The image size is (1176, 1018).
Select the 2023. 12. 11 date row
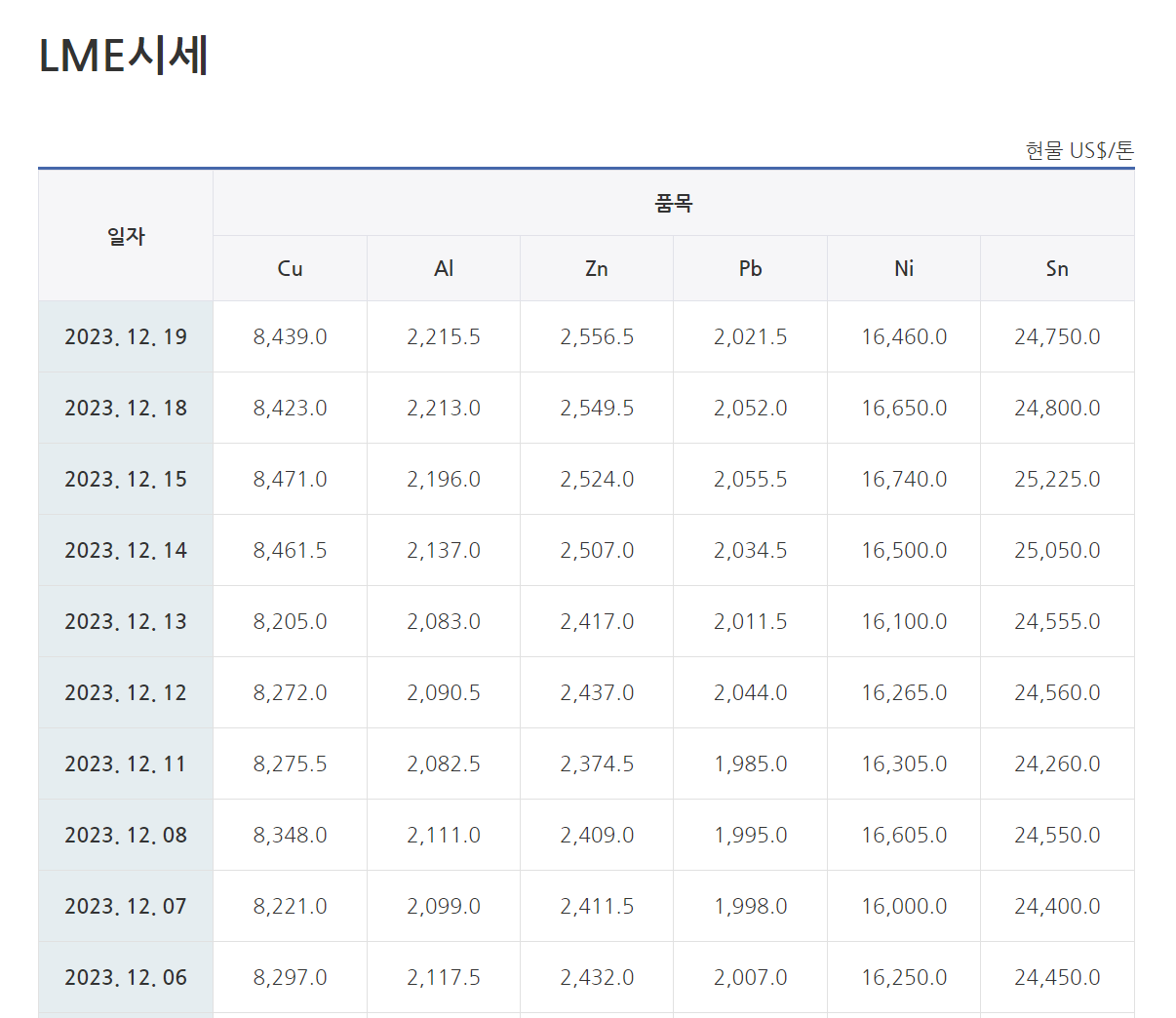coord(126,763)
